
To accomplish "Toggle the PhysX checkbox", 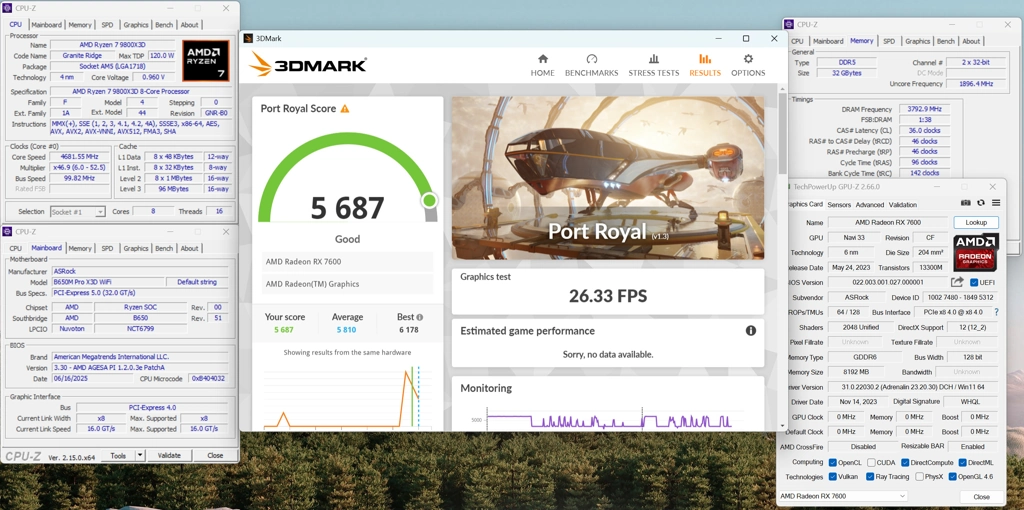I will point(920,477).
